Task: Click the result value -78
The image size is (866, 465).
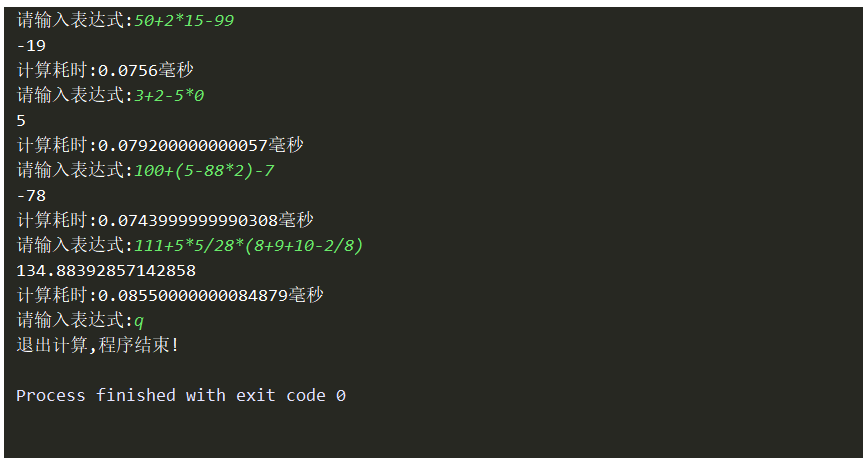Action: (31, 195)
